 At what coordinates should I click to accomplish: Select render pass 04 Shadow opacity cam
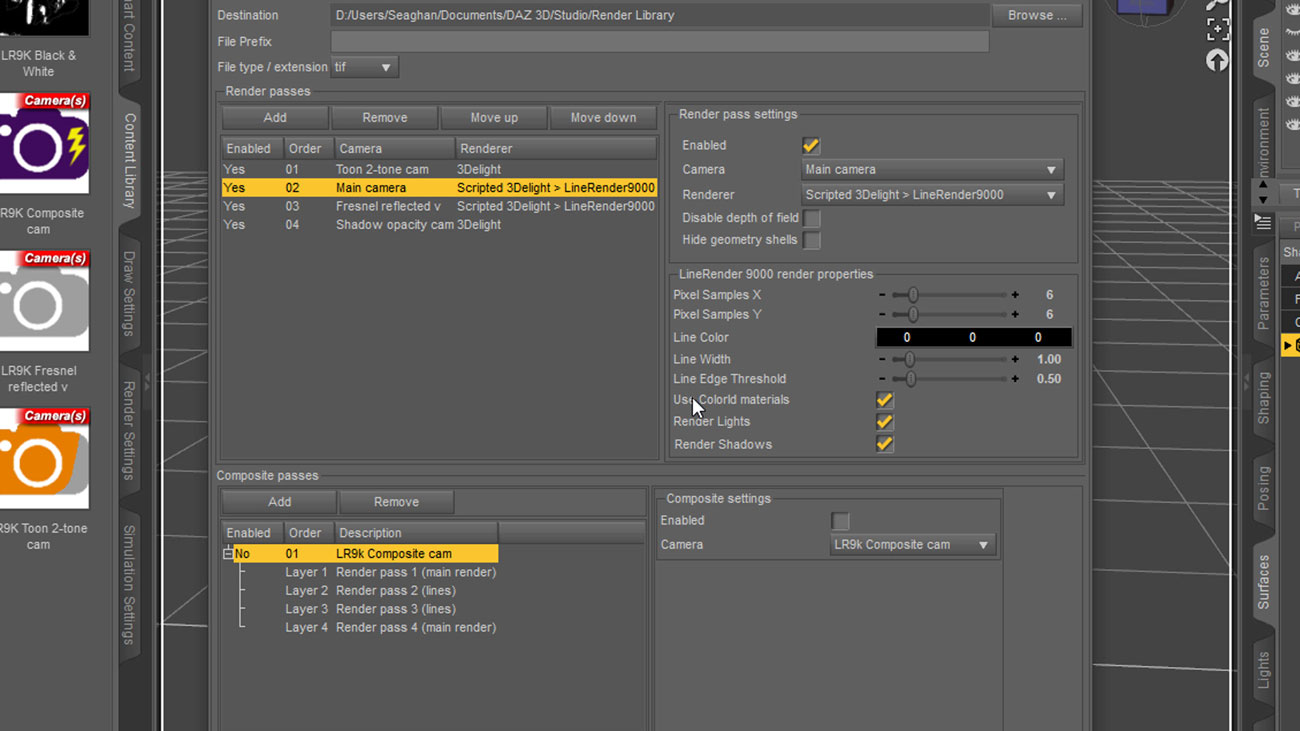(x=439, y=225)
